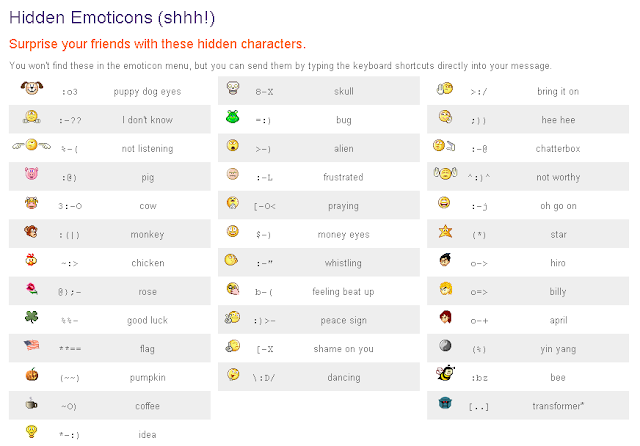
Task: Click the yin yang emoticon icon
Action: coord(444,347)
